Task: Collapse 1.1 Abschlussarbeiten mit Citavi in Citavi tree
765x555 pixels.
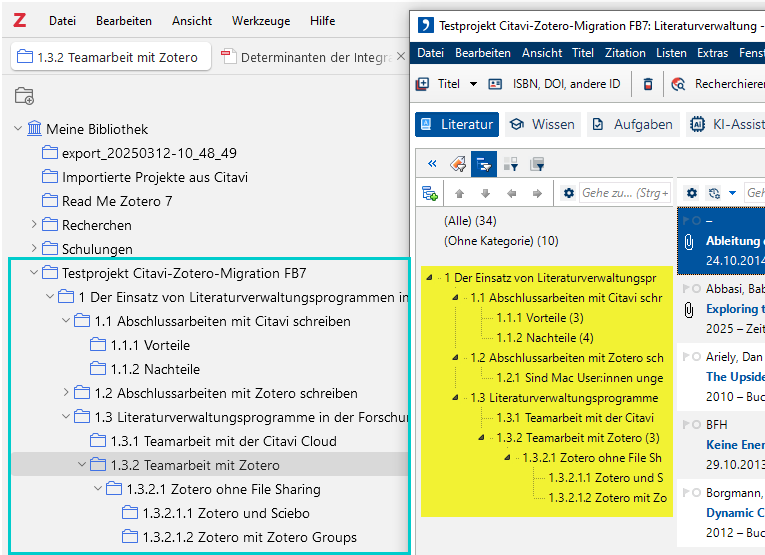Action: (x=455, y=297)
